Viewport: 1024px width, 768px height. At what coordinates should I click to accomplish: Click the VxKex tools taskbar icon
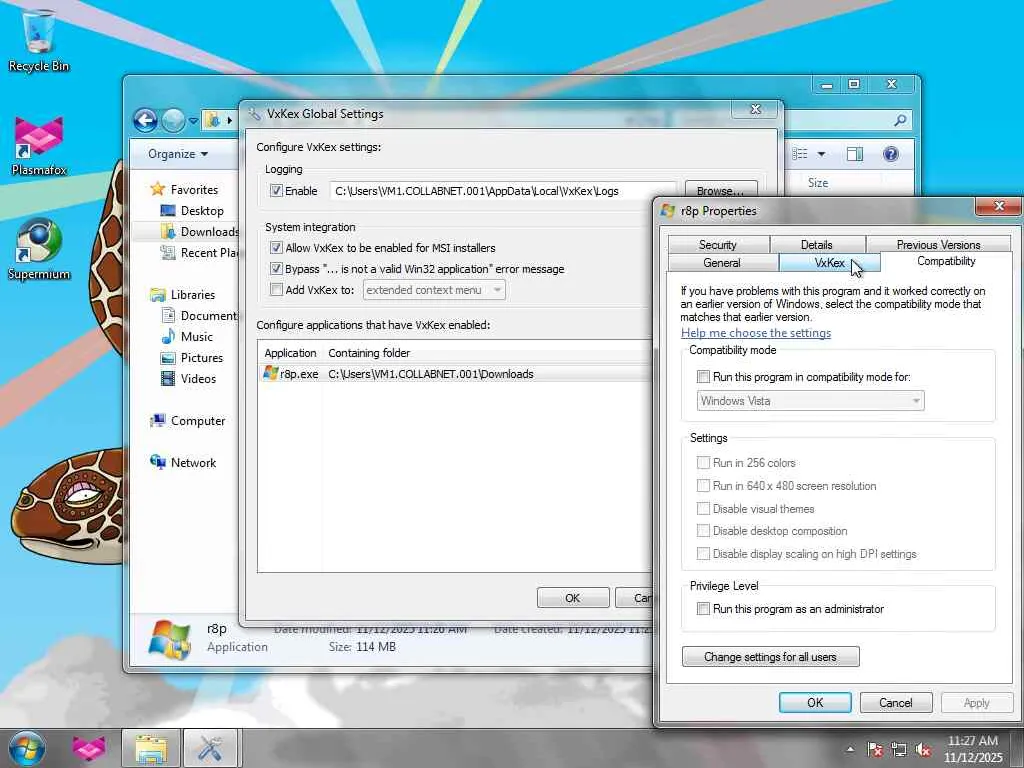tap(211, 748)
